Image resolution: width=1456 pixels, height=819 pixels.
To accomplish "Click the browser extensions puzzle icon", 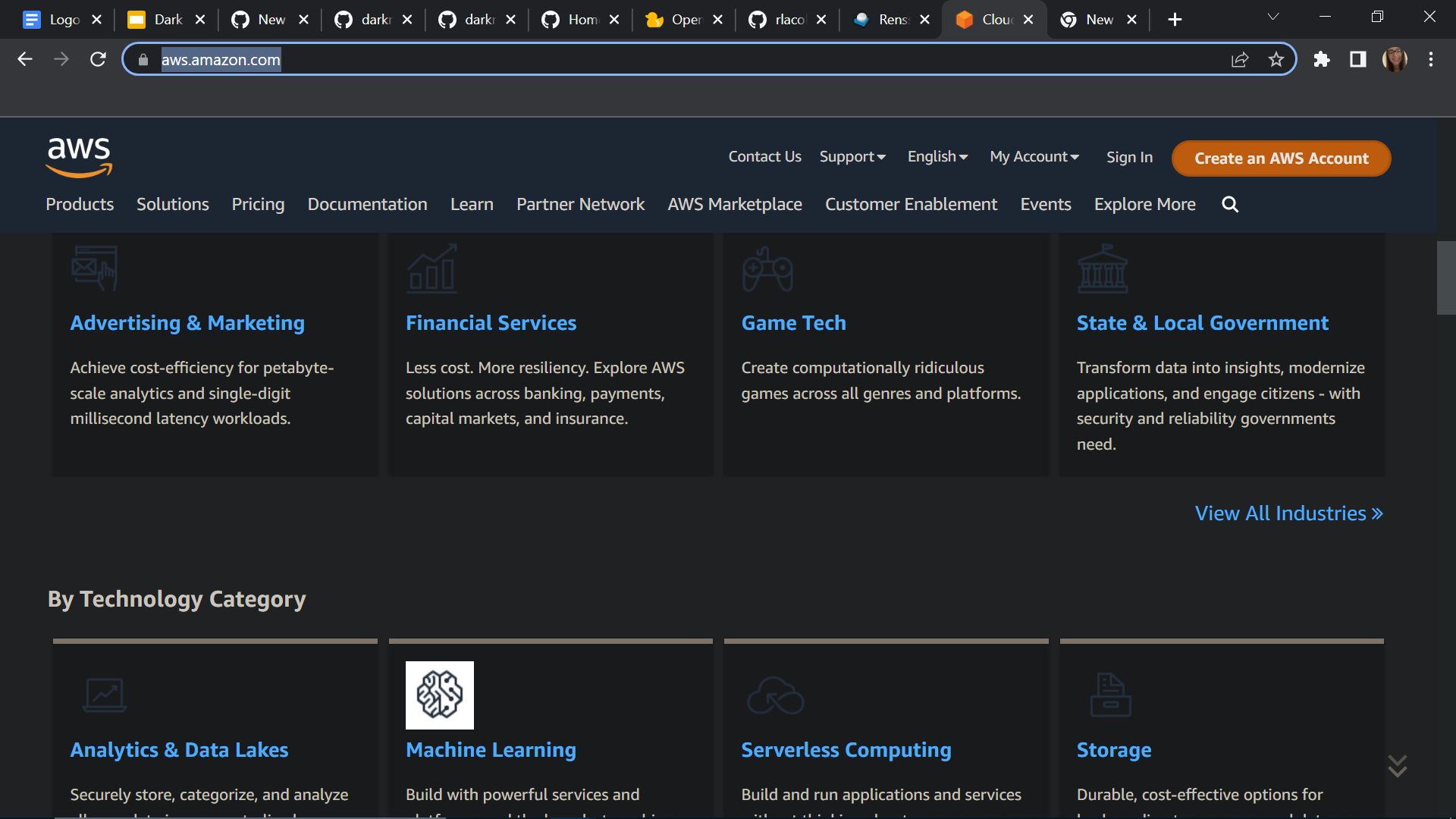I will (1322, 59).
